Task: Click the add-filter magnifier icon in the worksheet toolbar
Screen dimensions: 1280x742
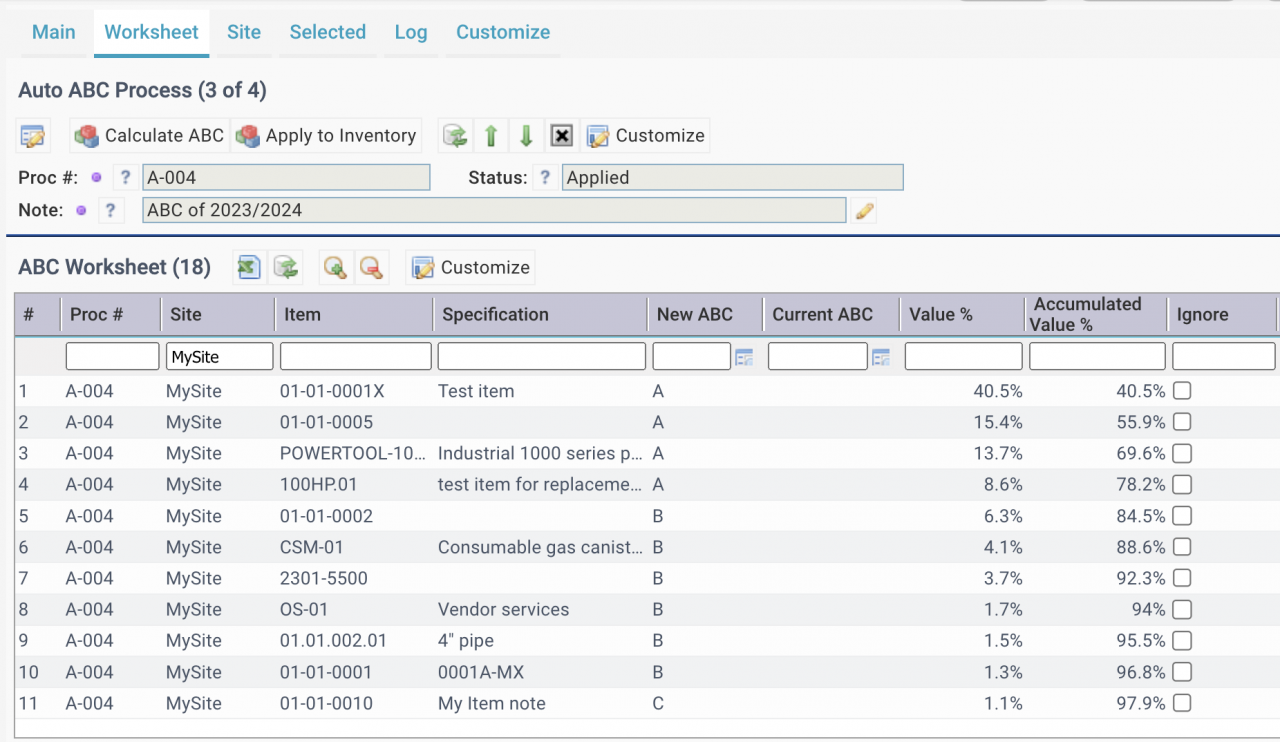Action: coord(335,267)
